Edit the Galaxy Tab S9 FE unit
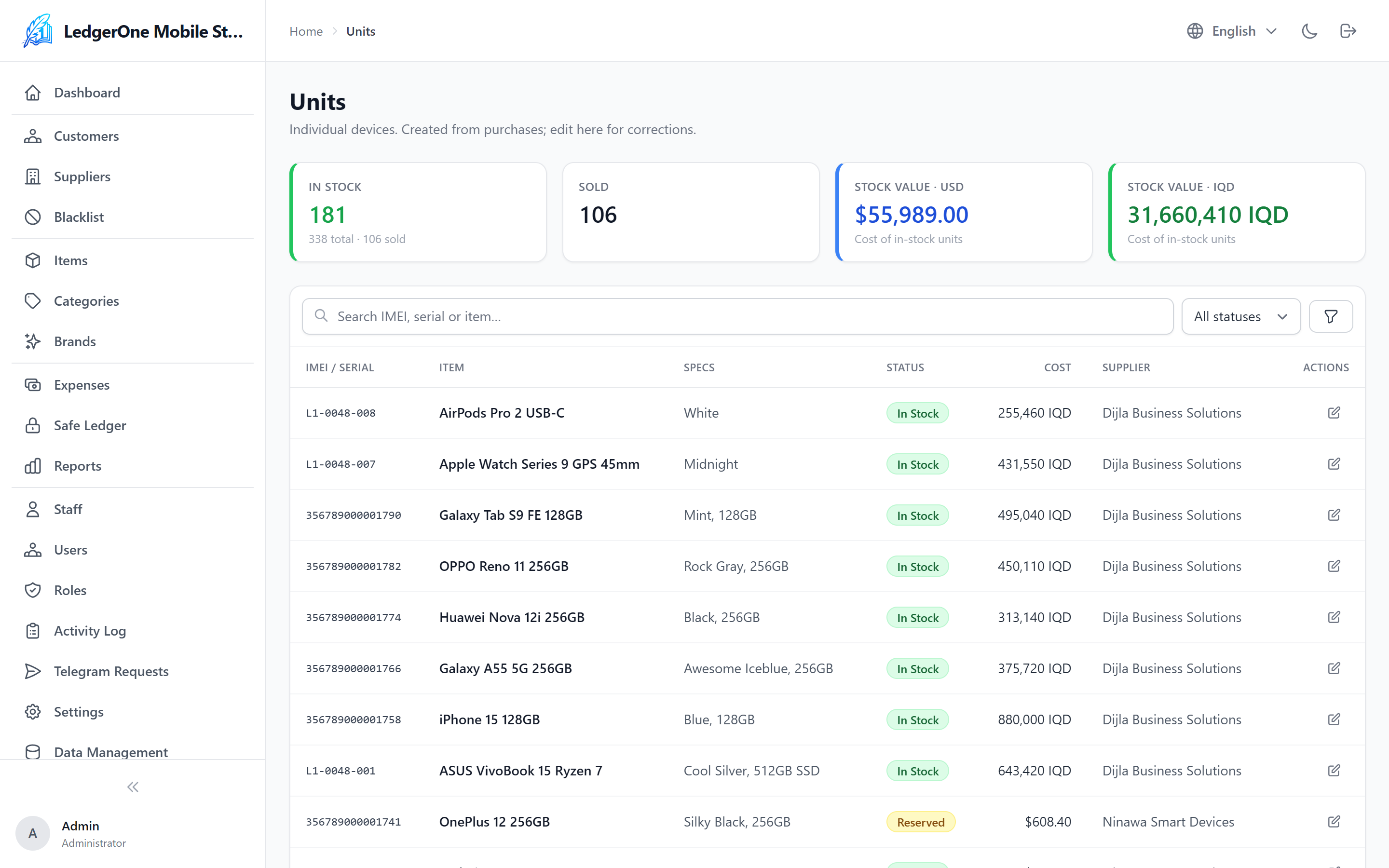 [1334, 515]
